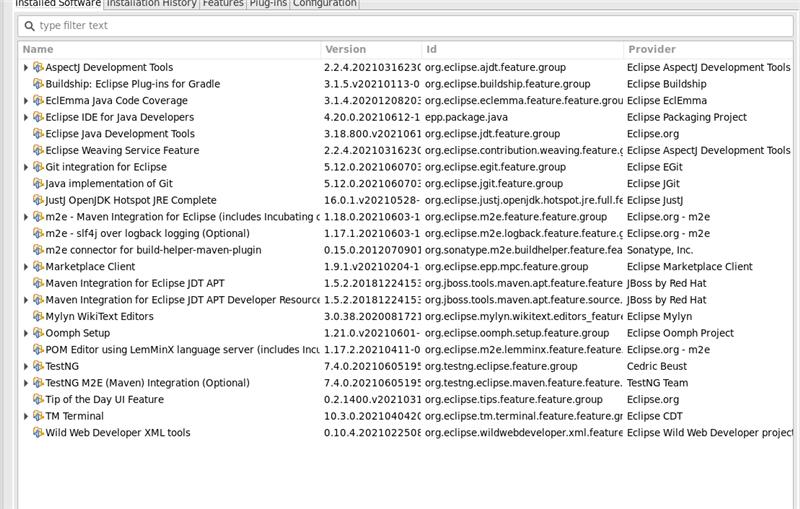Screen dimensions: 800x509
Task: Select the 'Mylyn WikiText Editors' entry
Action: pos(99,316)
